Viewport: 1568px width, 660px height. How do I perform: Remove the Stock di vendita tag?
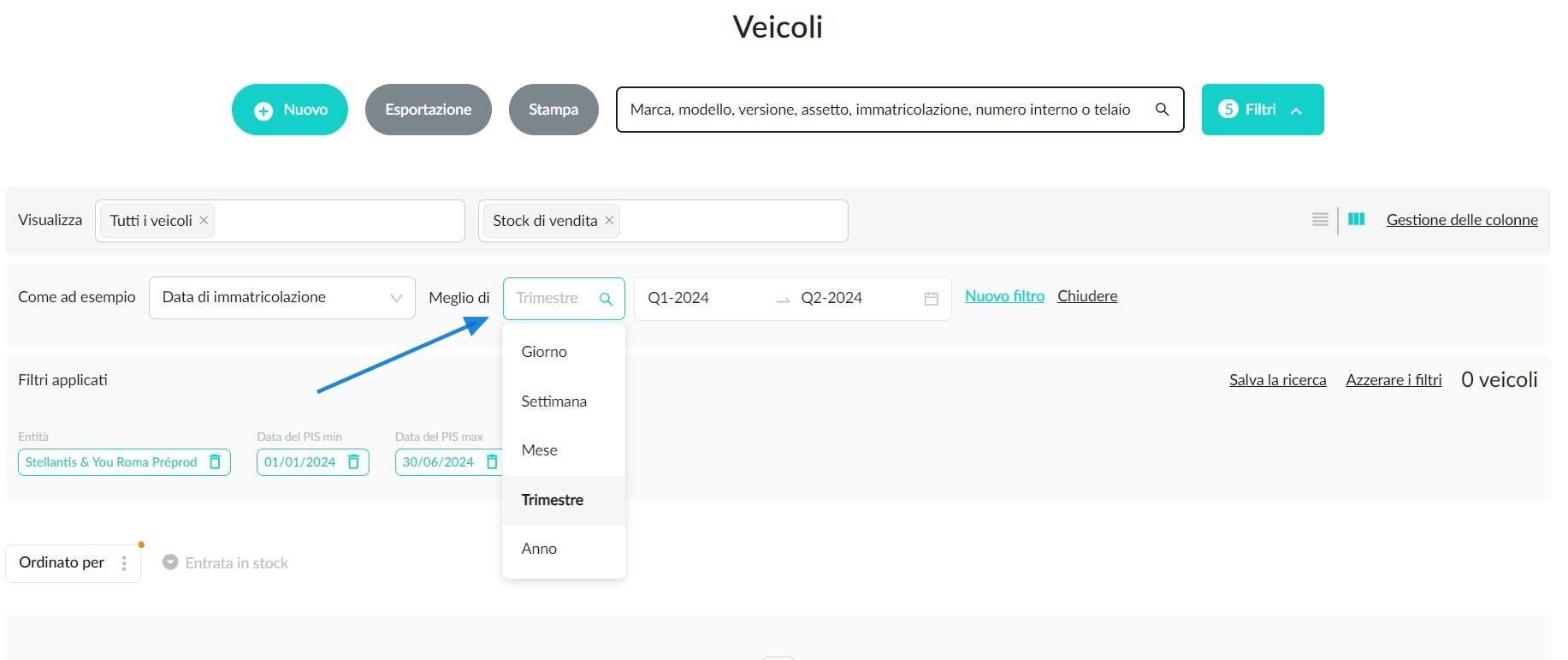pos(609,221)
